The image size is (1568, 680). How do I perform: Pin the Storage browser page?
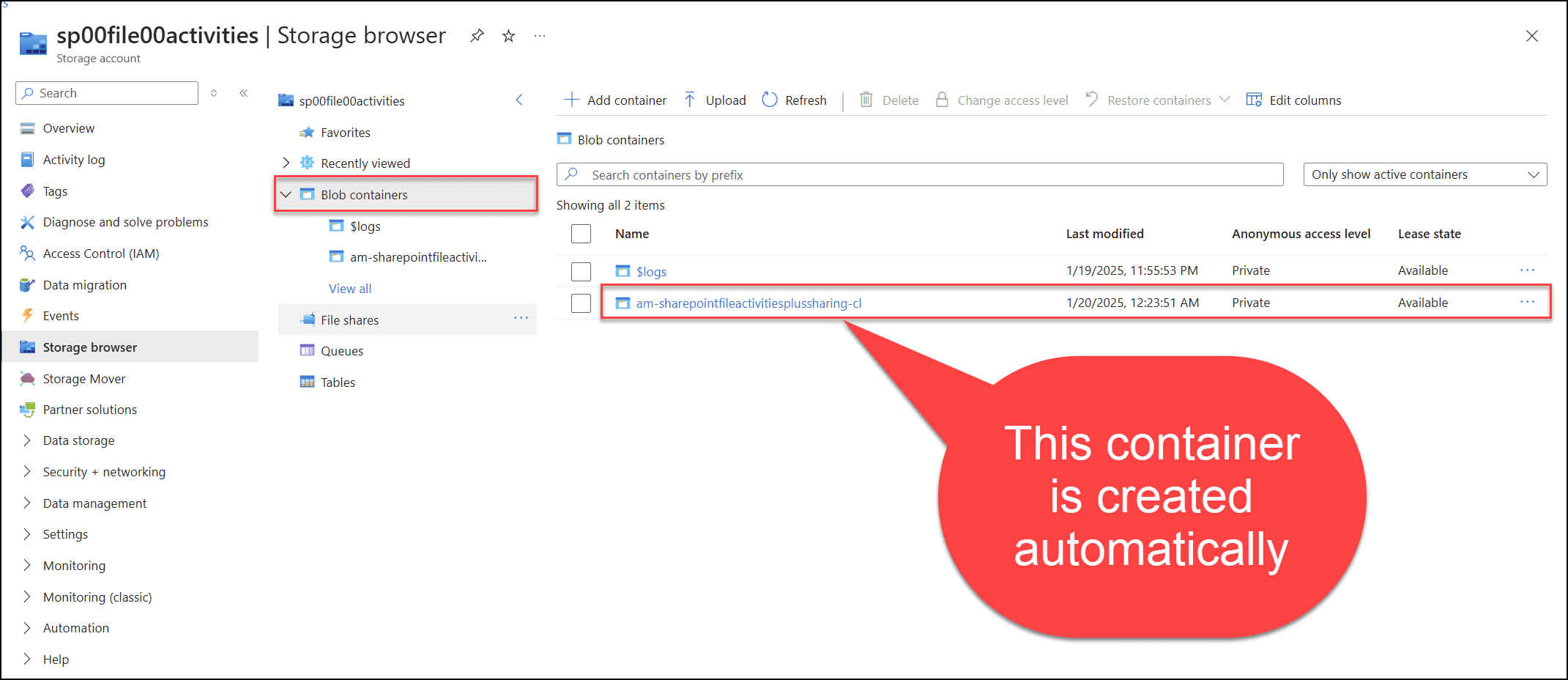[477, 34]
